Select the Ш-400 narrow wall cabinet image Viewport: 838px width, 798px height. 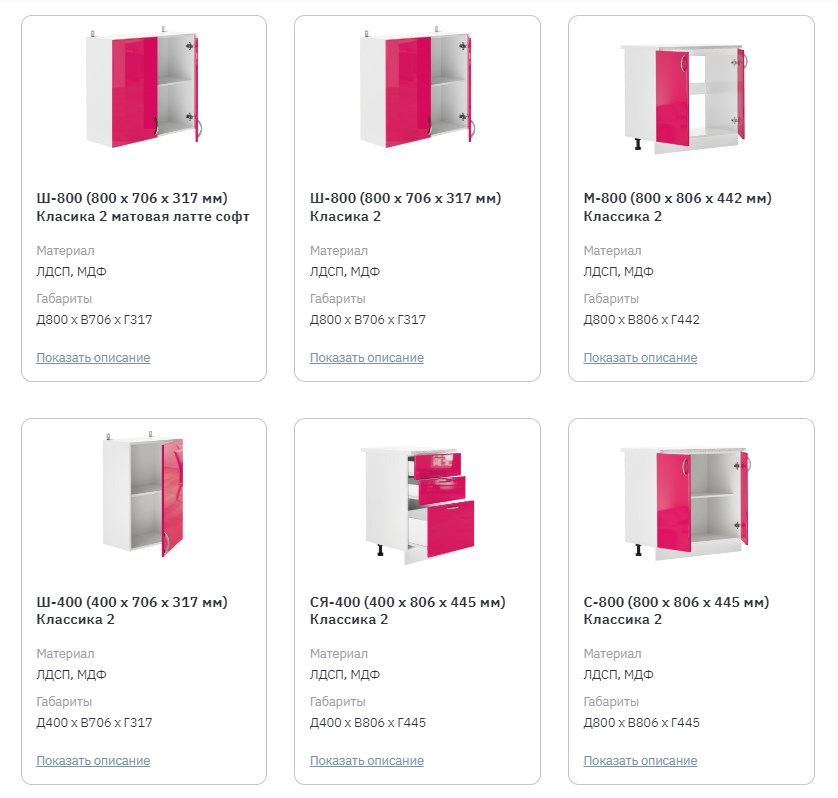click(143, 495)
